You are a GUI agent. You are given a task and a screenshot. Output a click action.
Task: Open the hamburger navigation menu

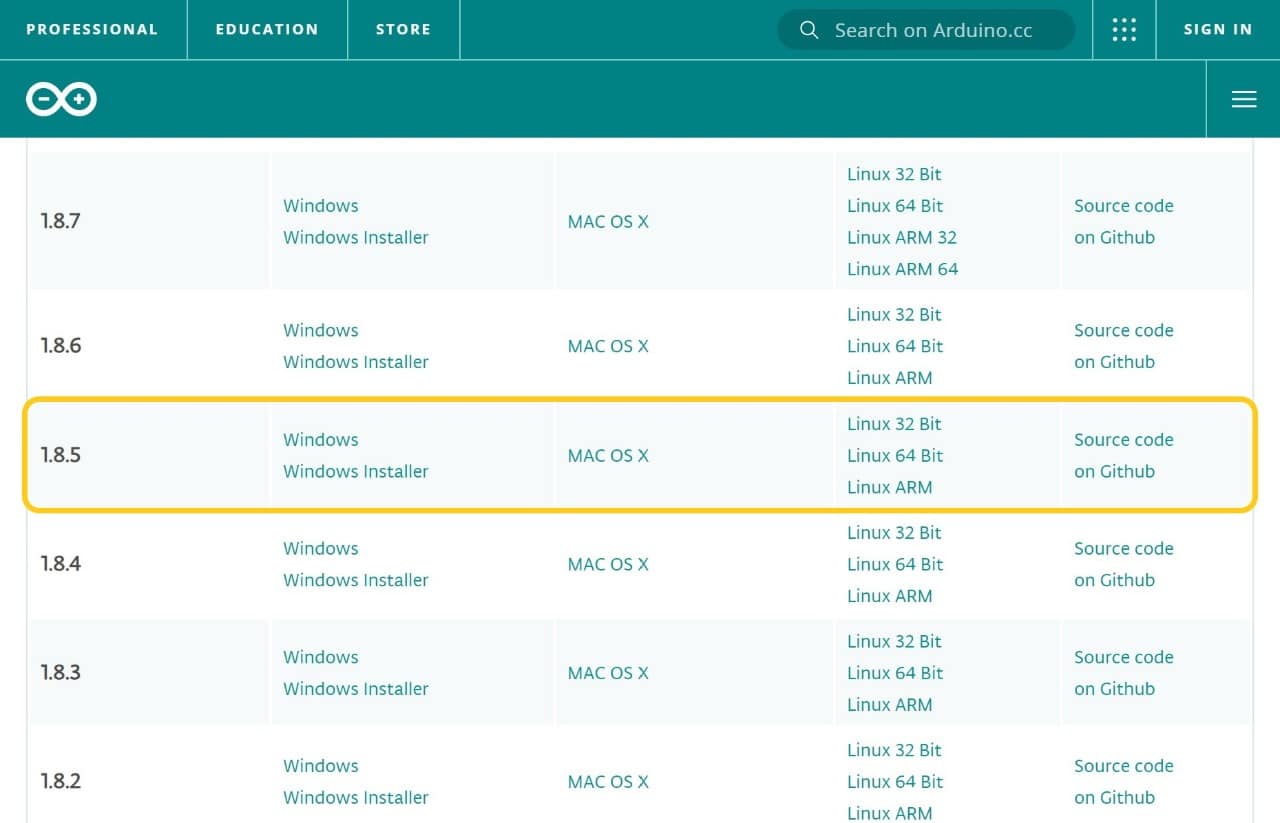pyautogui.click(x=1244, y=99)
